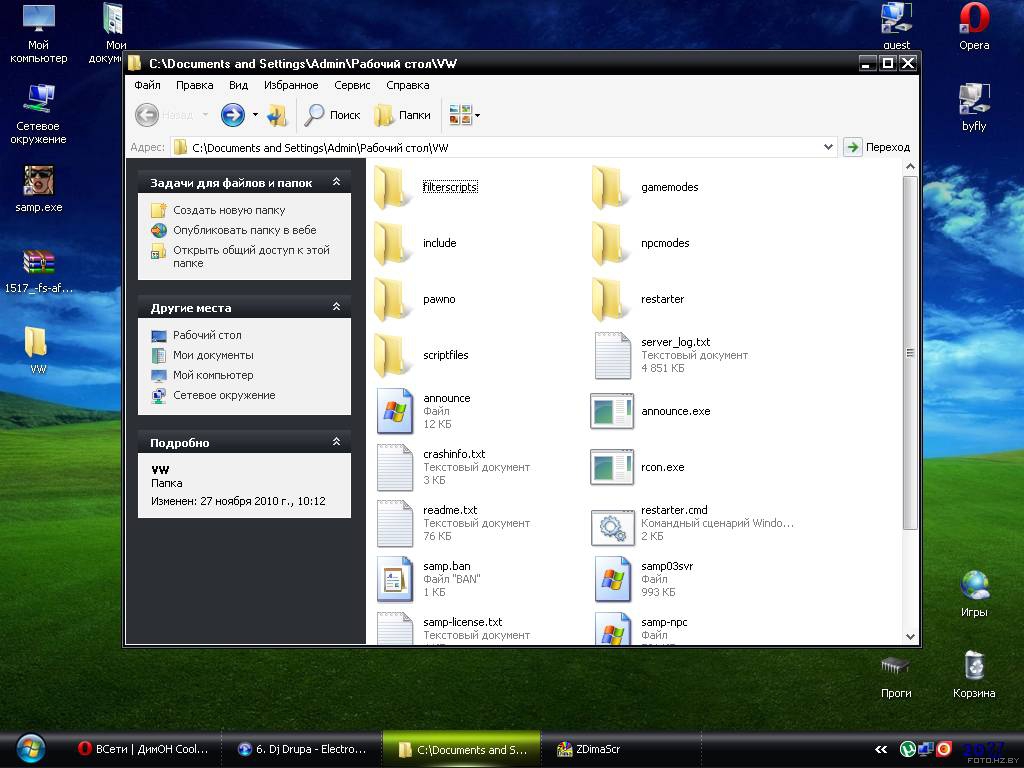The height and width of the screenshot is (768, 1024).
Task: Select the restarter folder icon
Action: (x=612, y=299)
